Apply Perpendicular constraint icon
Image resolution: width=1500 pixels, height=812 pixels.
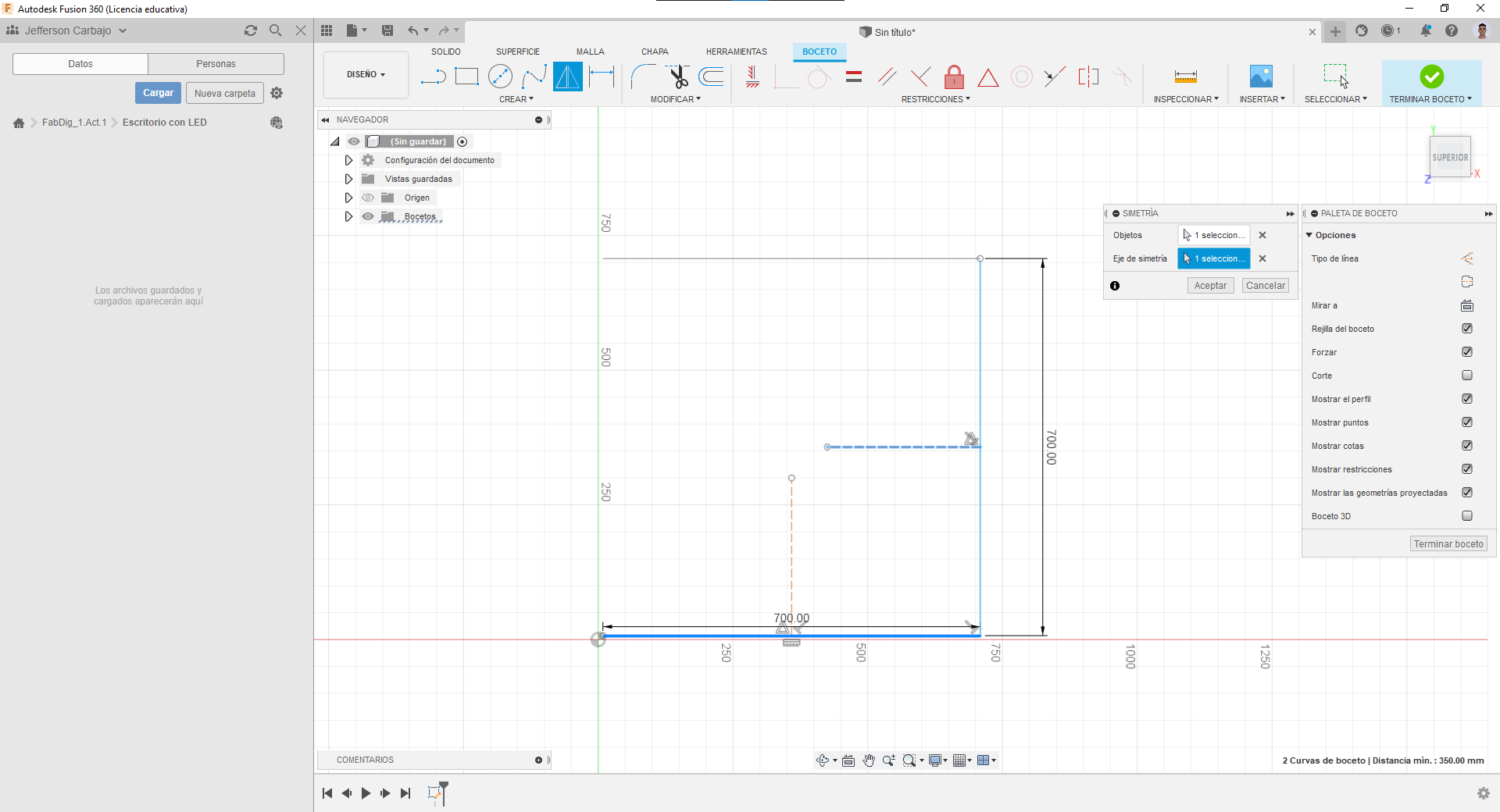920,77
